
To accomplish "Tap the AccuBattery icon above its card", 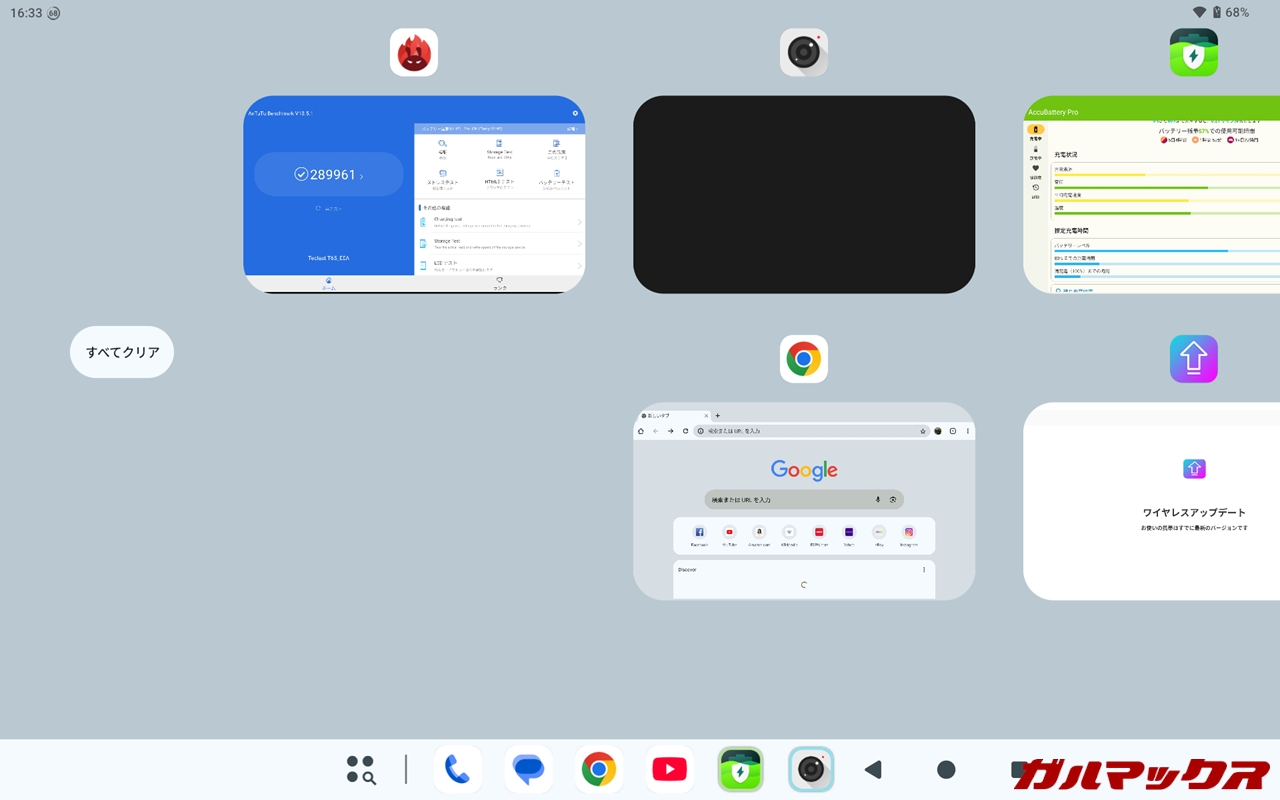I will tap(1194, 52).
